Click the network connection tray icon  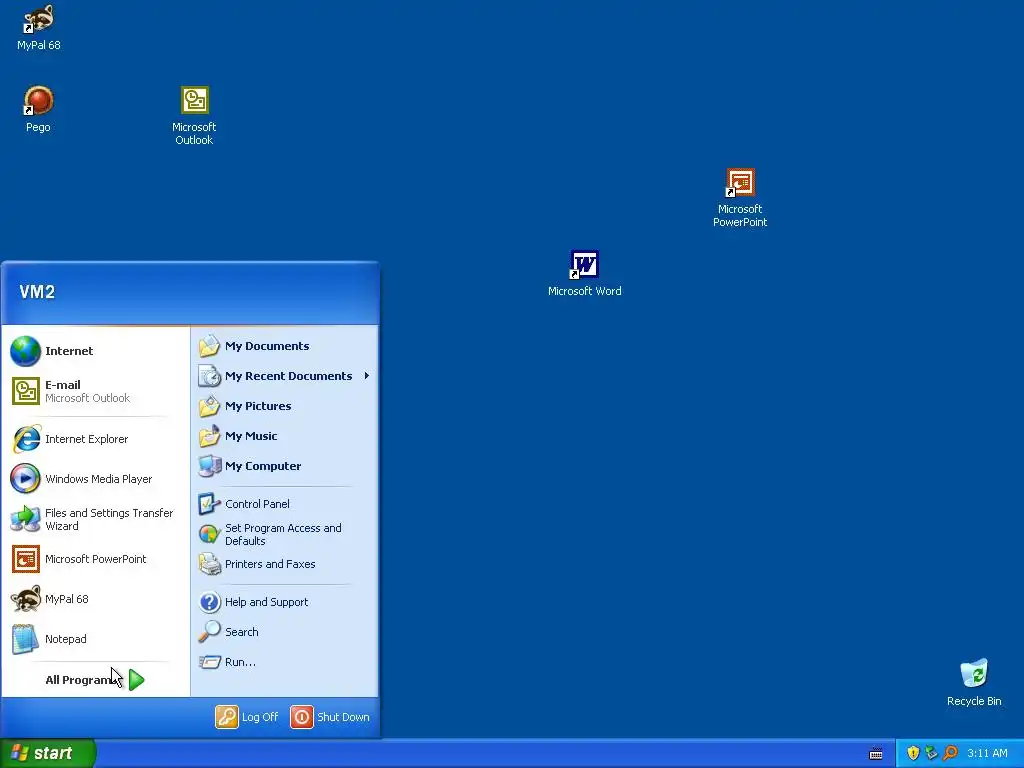931,753
